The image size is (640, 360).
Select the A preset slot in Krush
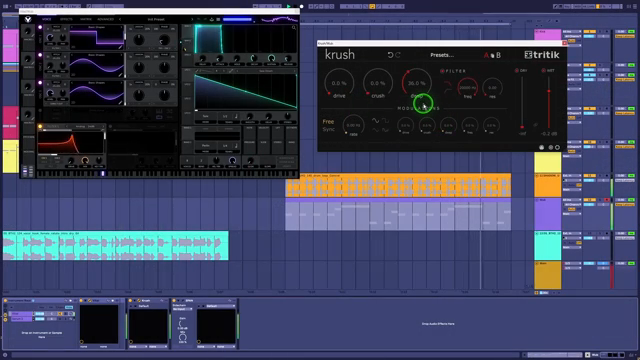[486, 55]
